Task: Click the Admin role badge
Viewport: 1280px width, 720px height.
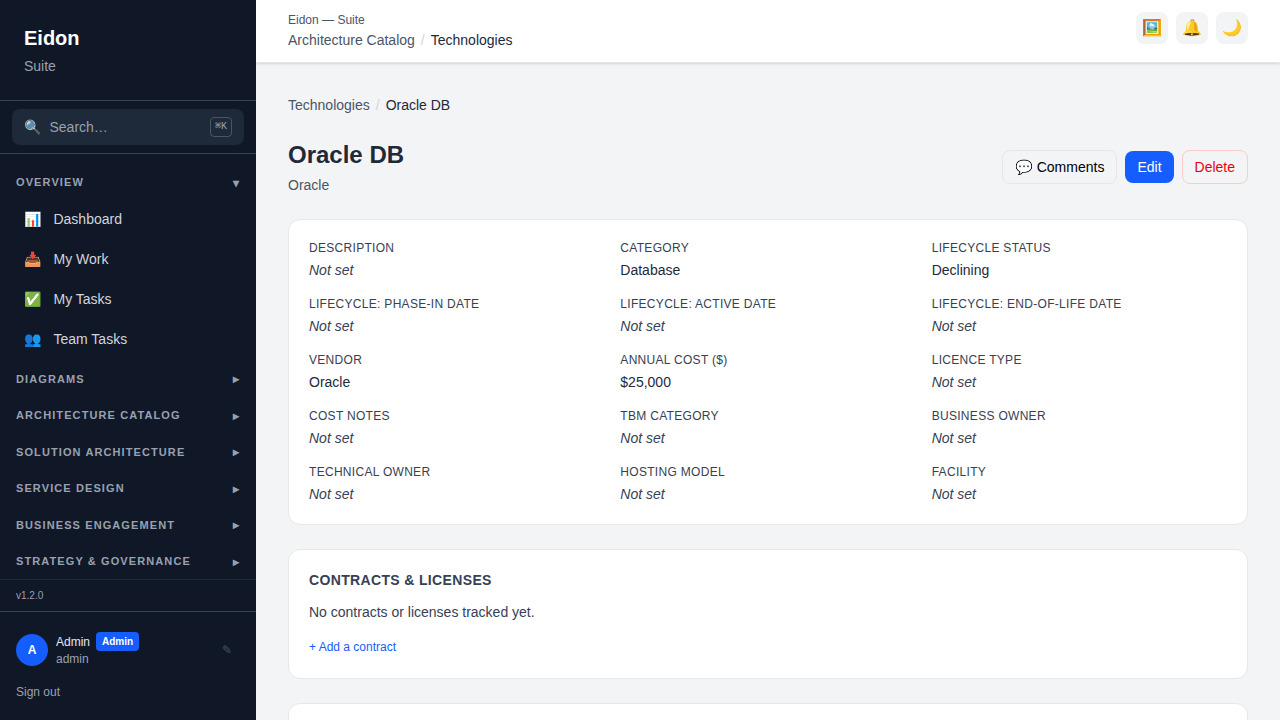Action: (x=117, y=642)
